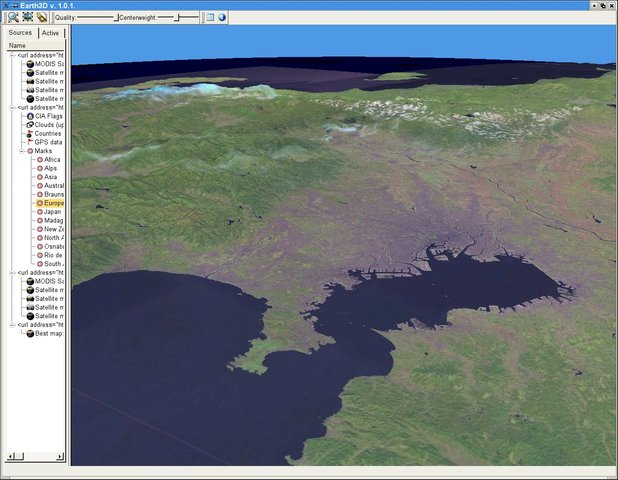Select the yellow ruler measuring tool
618x480 pixels.
pos(41,17)
